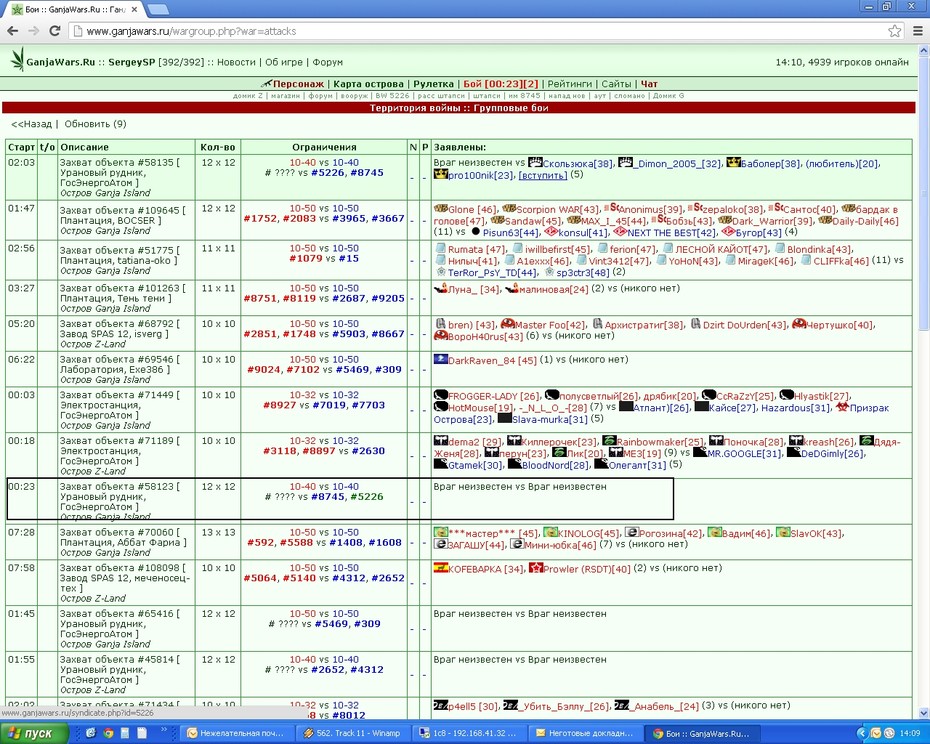The width and height of the screenshot is (930, 744).
Task: Open Форум link in header
Action: point(327,62)
